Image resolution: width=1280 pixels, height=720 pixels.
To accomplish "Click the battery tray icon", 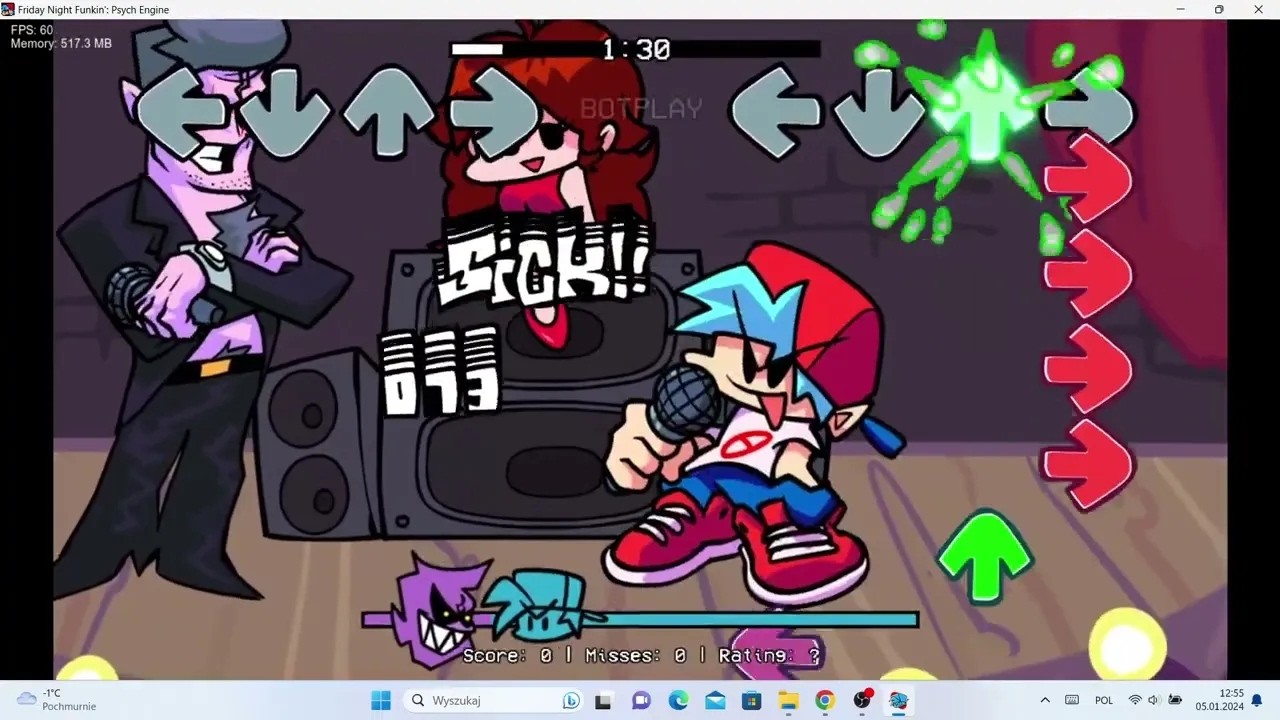I will pos(1175,701).
